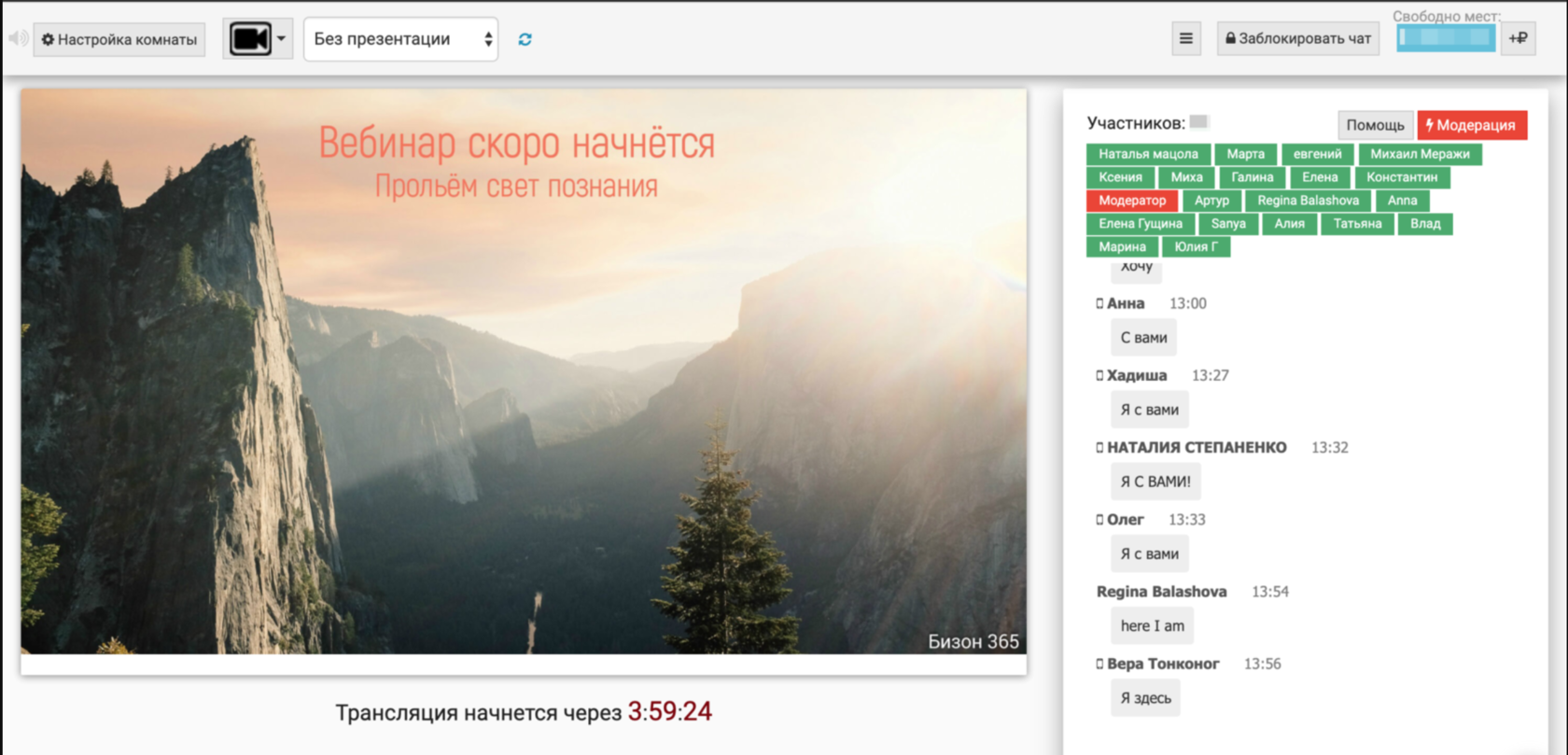
Task: Select participant Марина
Action: coord(1122,247)
